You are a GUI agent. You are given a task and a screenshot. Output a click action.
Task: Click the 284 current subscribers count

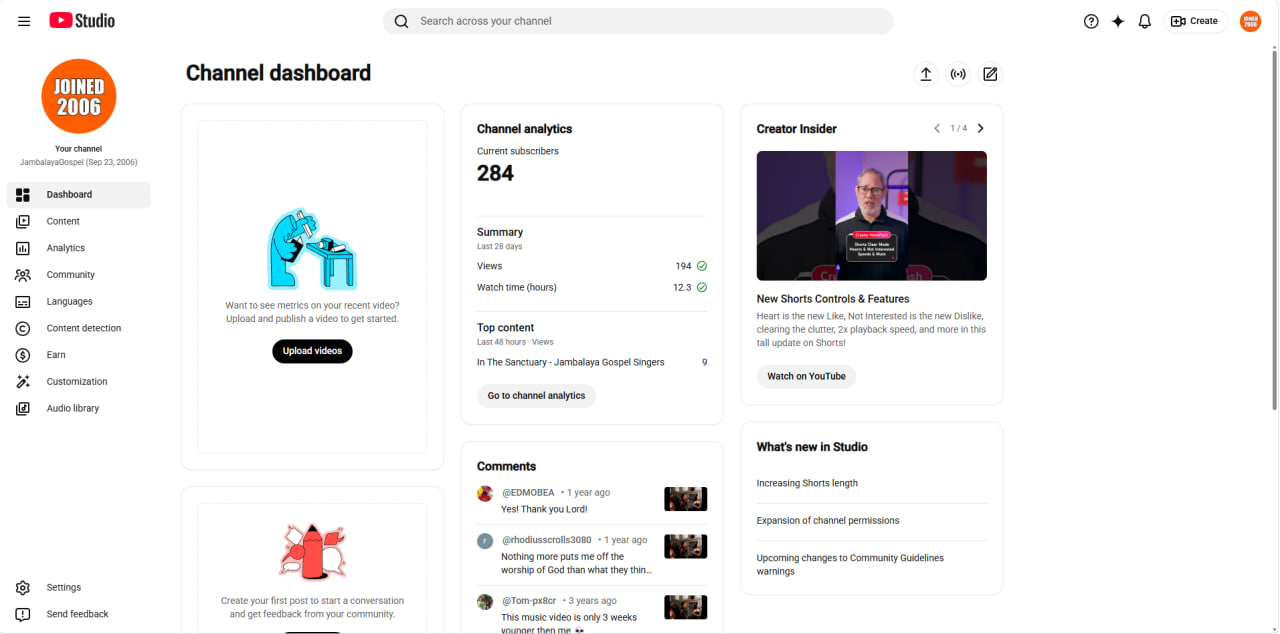click(x=495, y=174)
